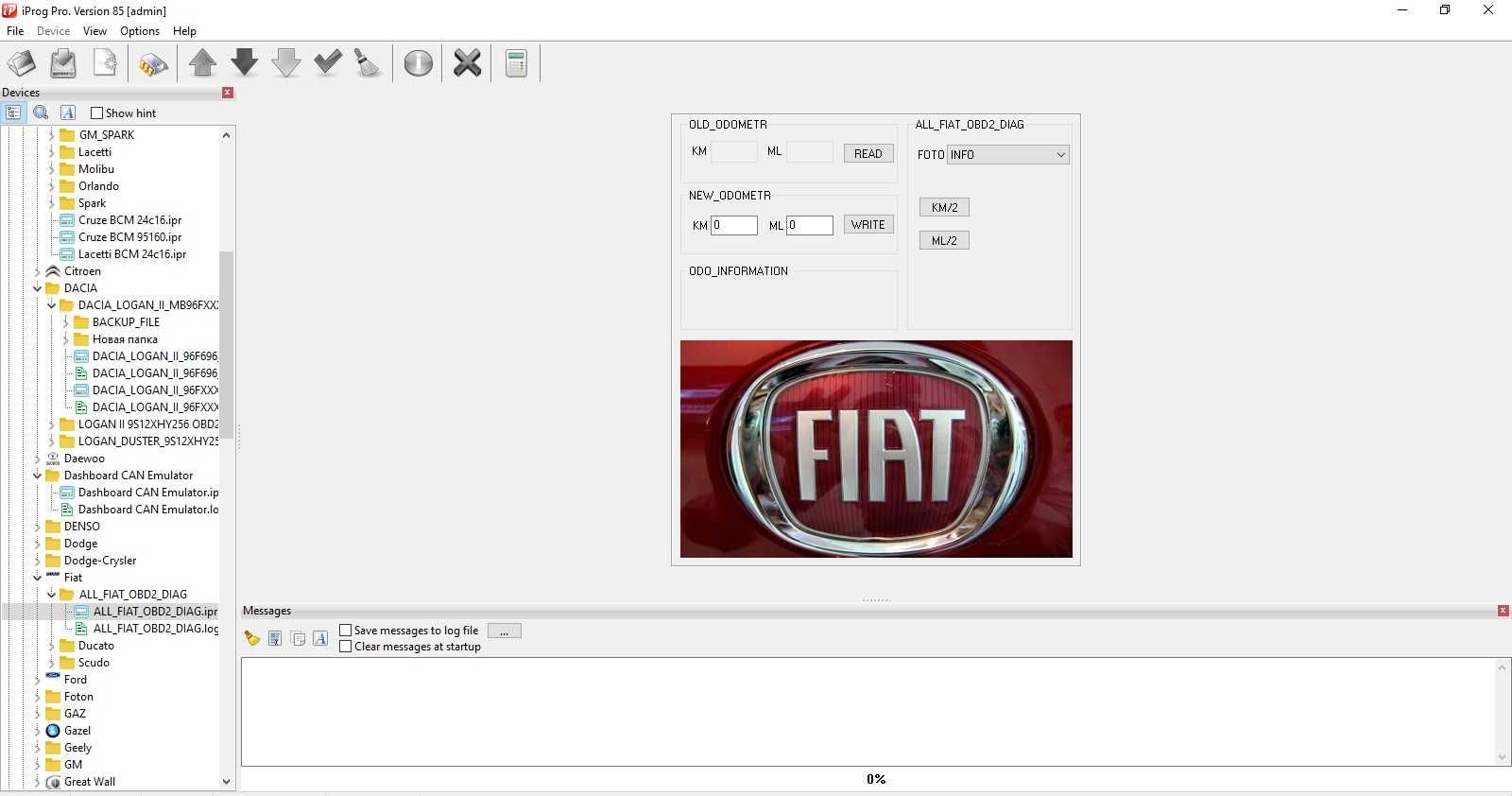Image resolution: width=1512 pixels, height=796 pixels.
Task: Enable Clear messages at startup checkbox
Action: (x=346, y=647)
